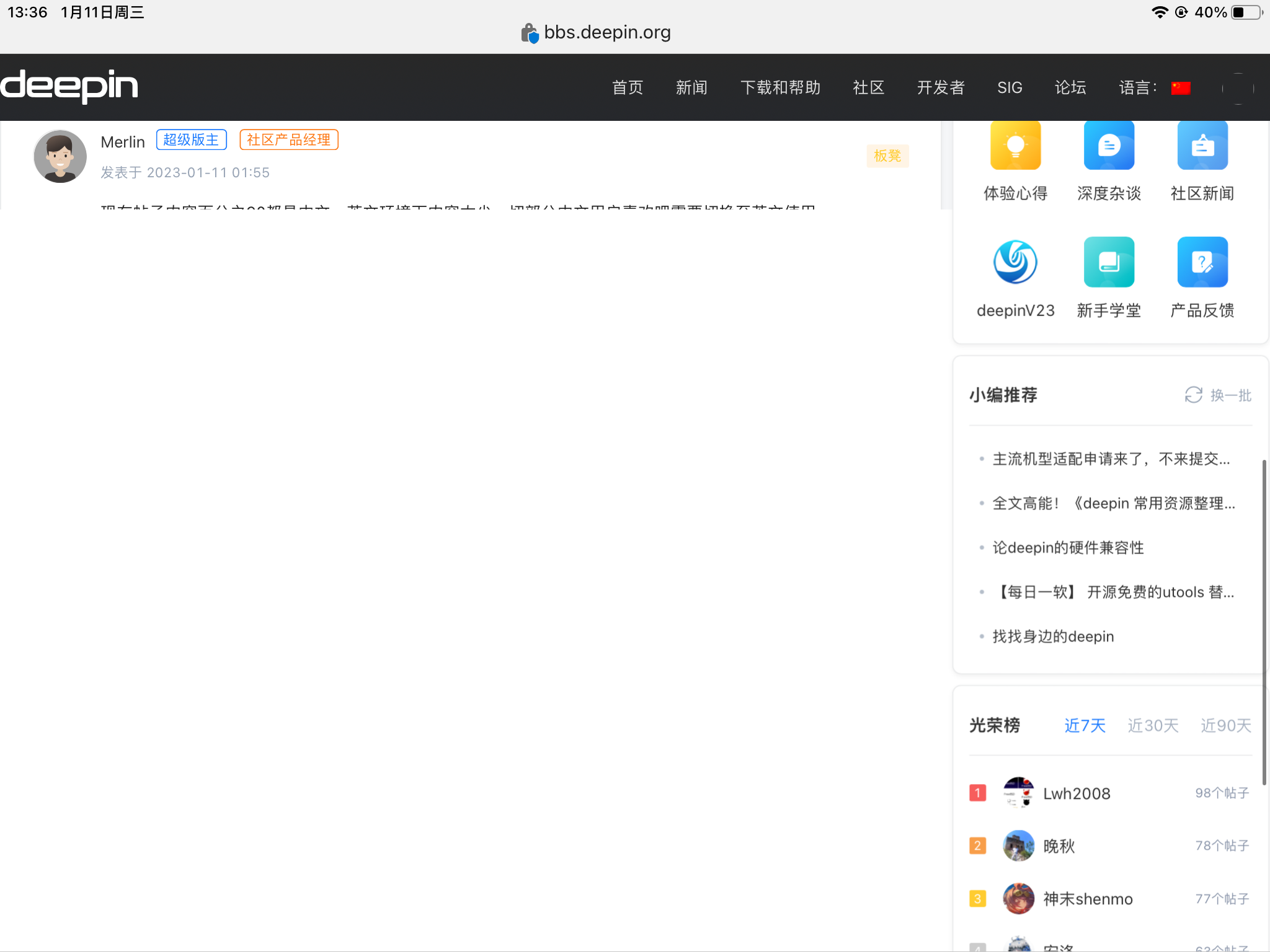1270x952 pixels.
Task: Open the 论deepin的硬件兼容性 recommended post
Action: (1068, 547)
